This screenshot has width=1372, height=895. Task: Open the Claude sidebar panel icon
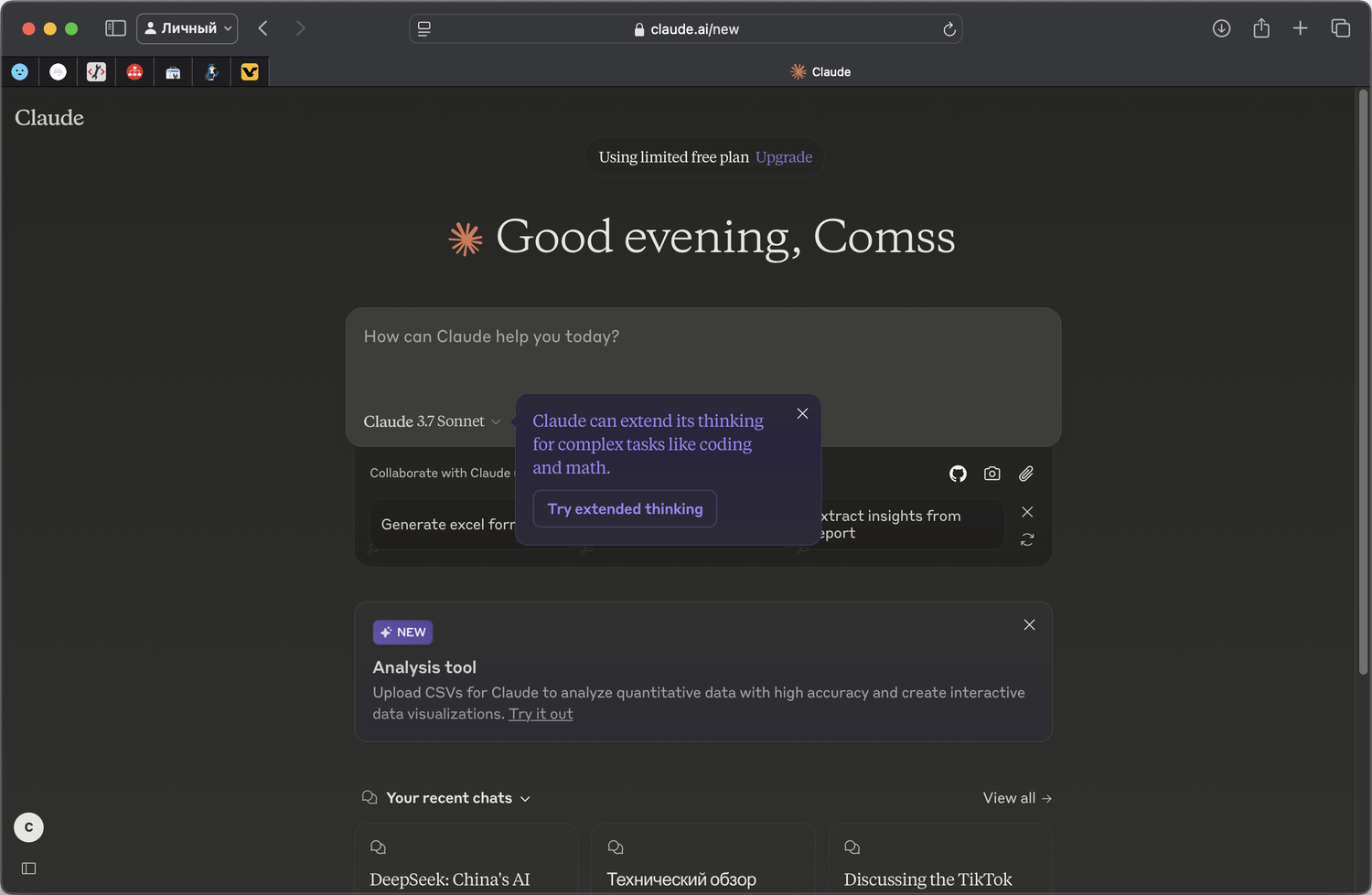(29, 868)
